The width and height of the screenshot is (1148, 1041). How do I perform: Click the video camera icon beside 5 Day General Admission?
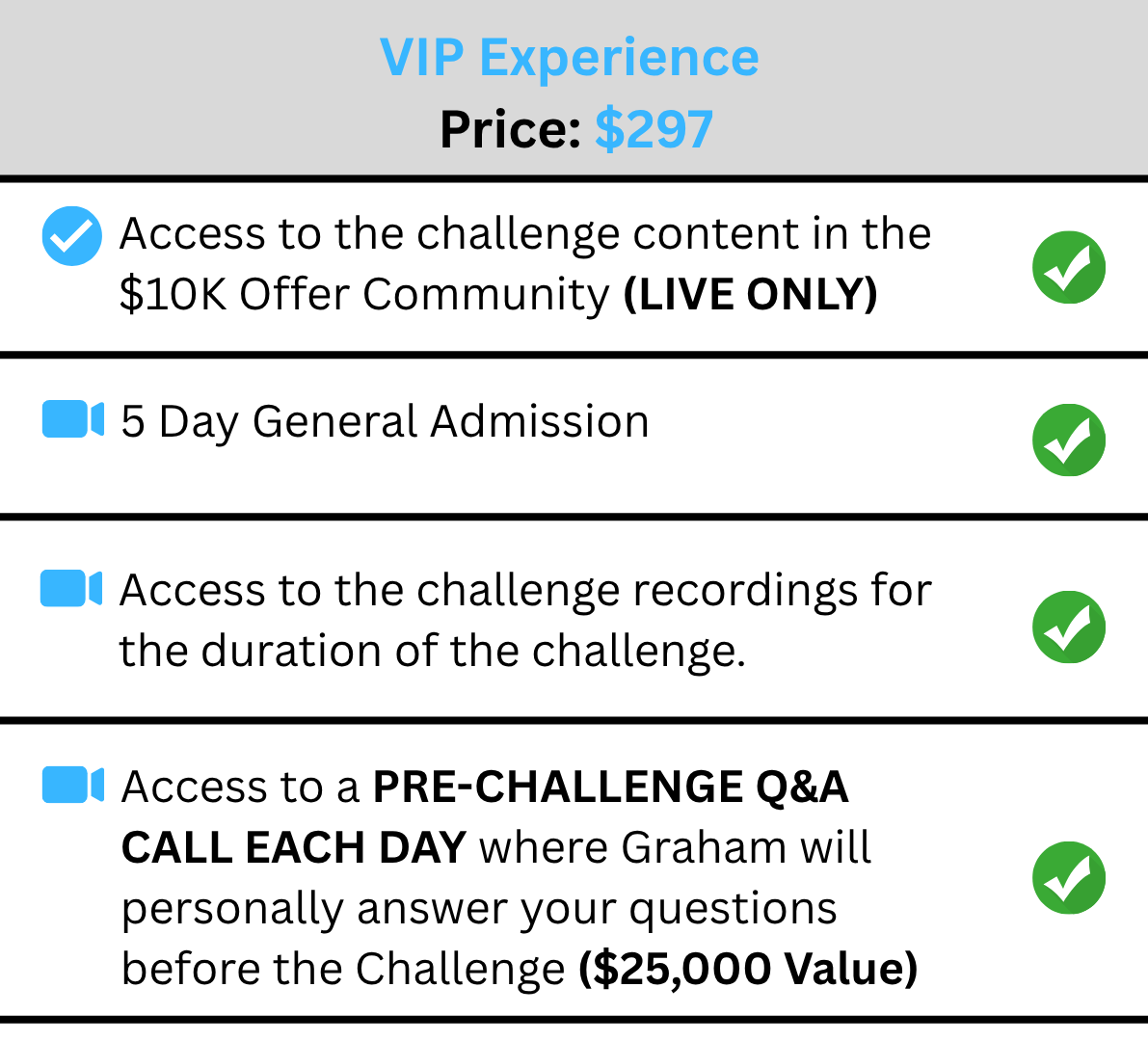click(x=72, y=418)
